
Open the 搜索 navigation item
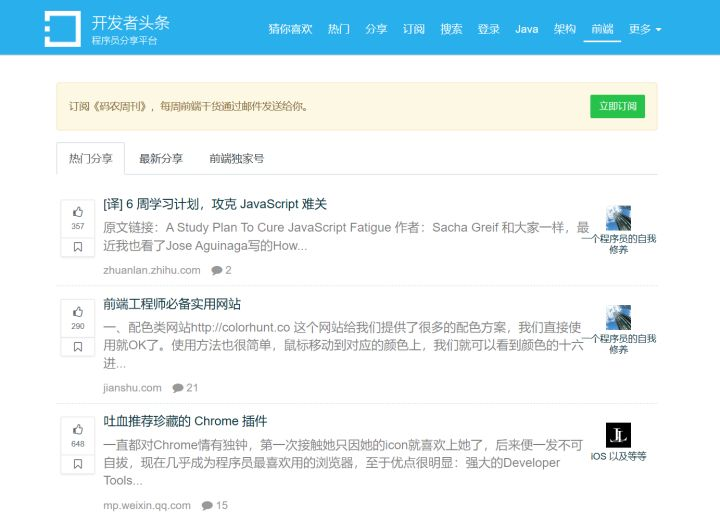coord(451,29)
